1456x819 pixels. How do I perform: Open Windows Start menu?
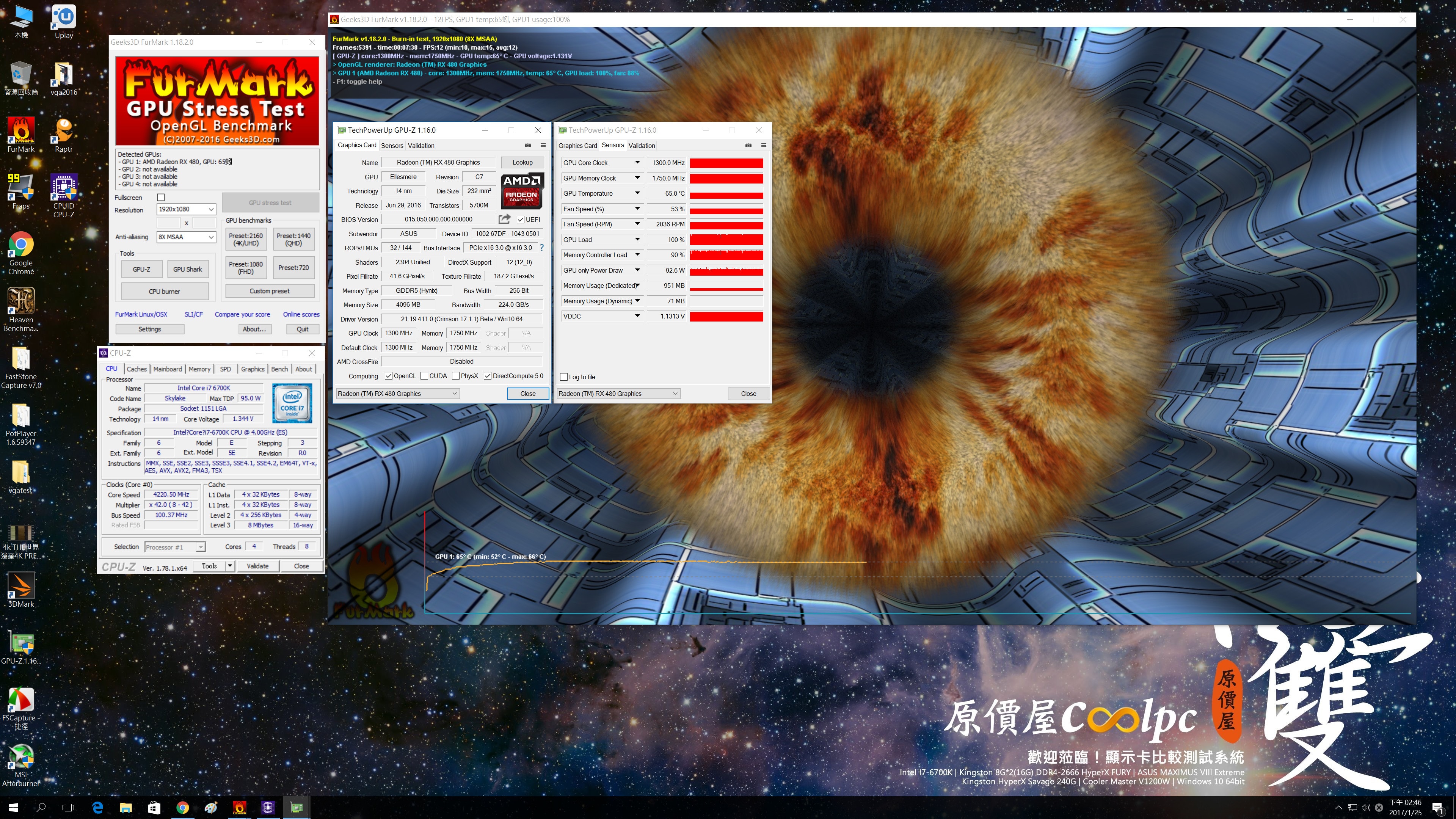pos(14,807)
